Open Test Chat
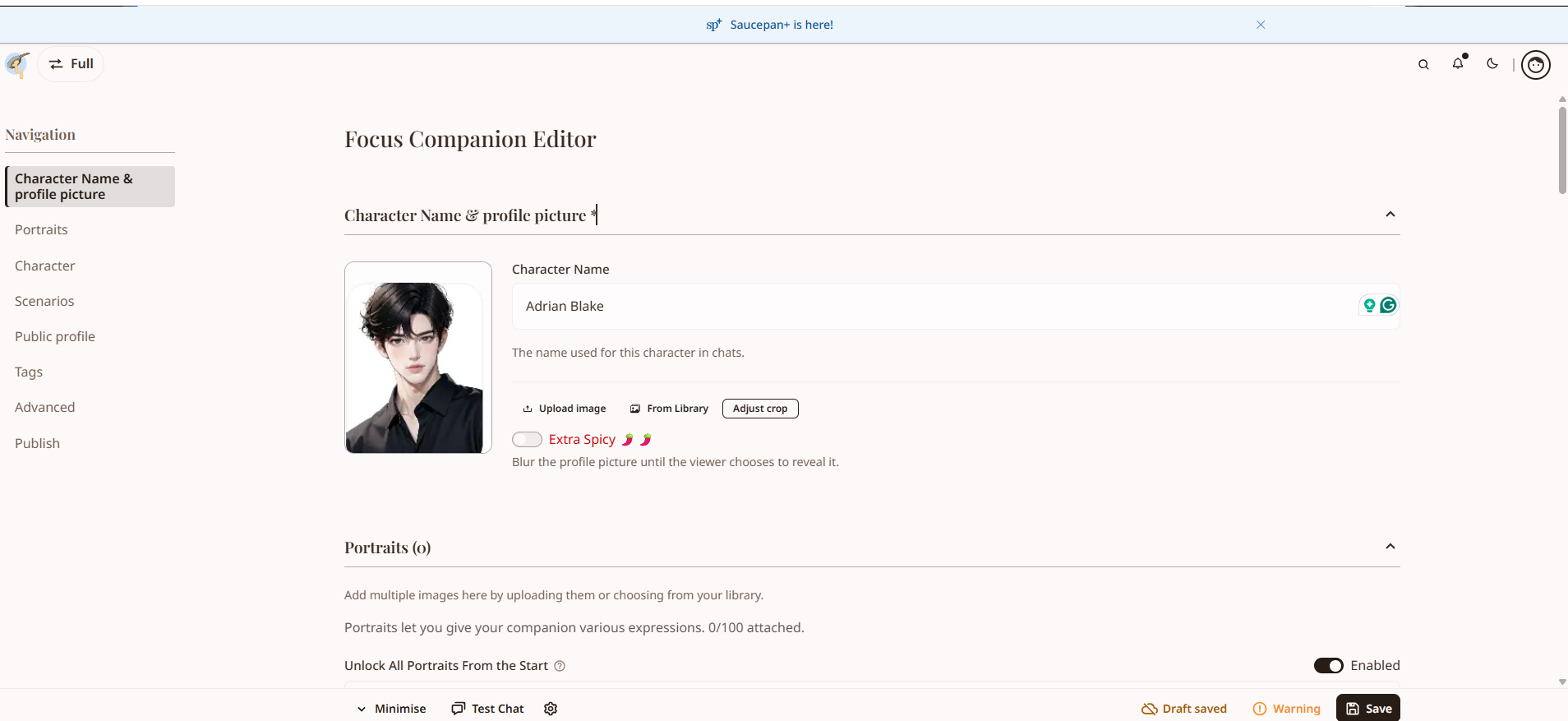The width and height of the screenshot is (1568, 721). click(487, 709)
